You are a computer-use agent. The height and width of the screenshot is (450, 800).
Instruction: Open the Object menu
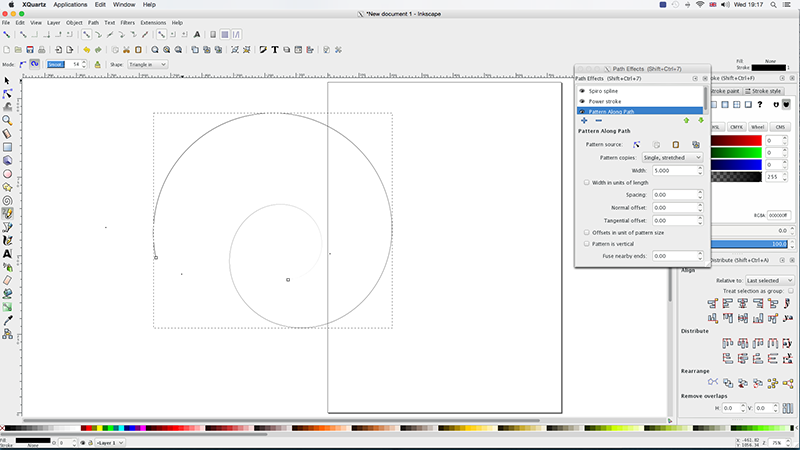74,23
